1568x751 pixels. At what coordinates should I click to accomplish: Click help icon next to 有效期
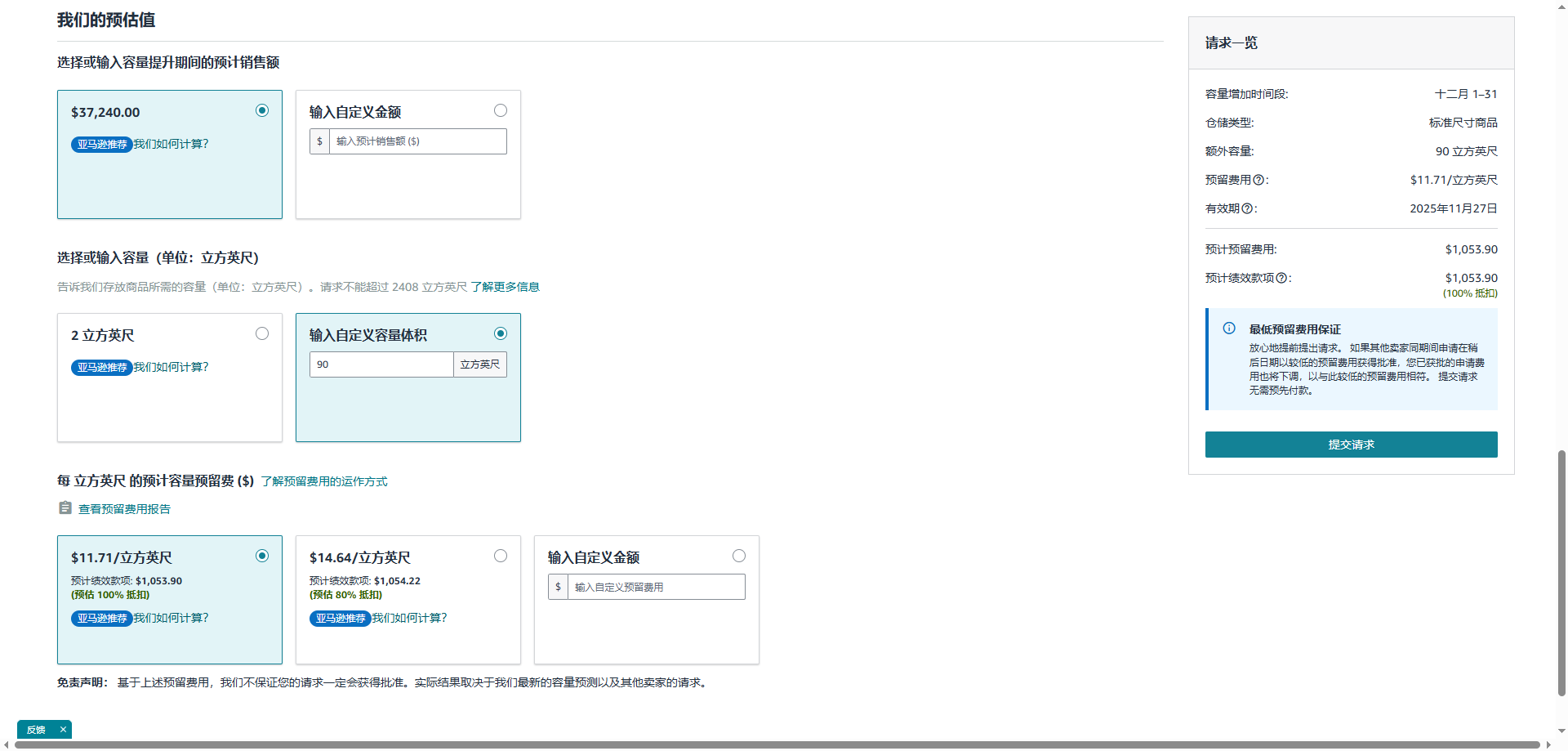pyautogui.click(x=1247, y=208)
